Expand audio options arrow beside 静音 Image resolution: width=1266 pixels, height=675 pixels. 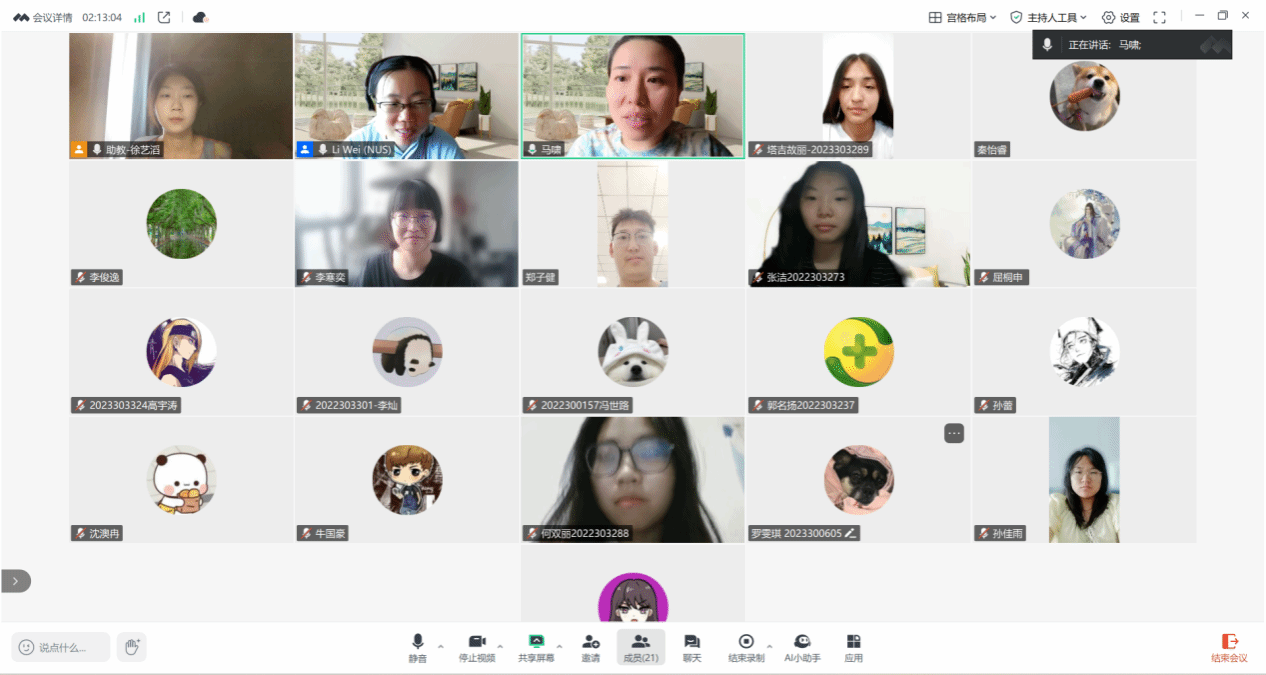coord(441,646)
